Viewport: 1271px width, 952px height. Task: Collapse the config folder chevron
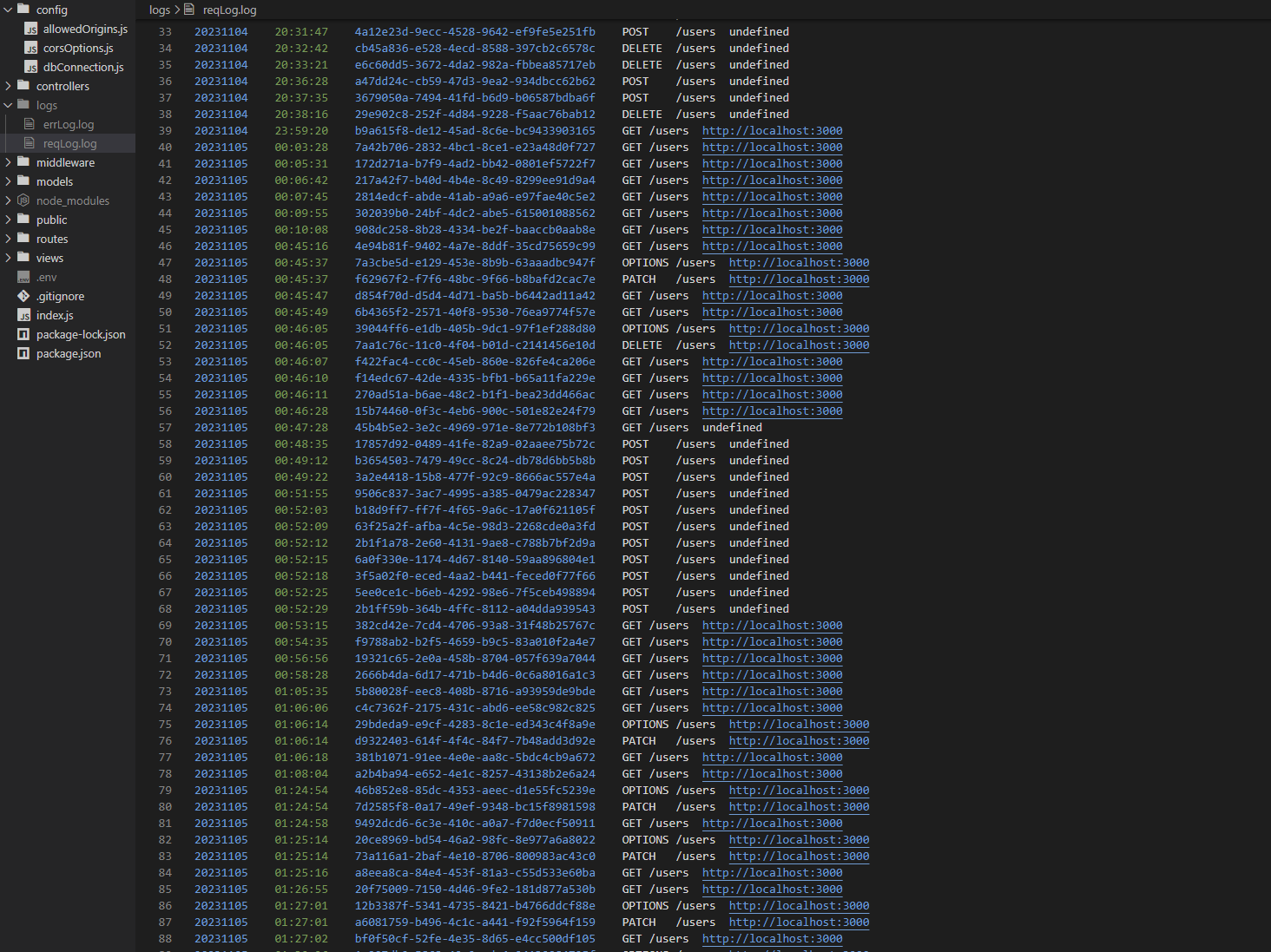(x=8, y=10)
